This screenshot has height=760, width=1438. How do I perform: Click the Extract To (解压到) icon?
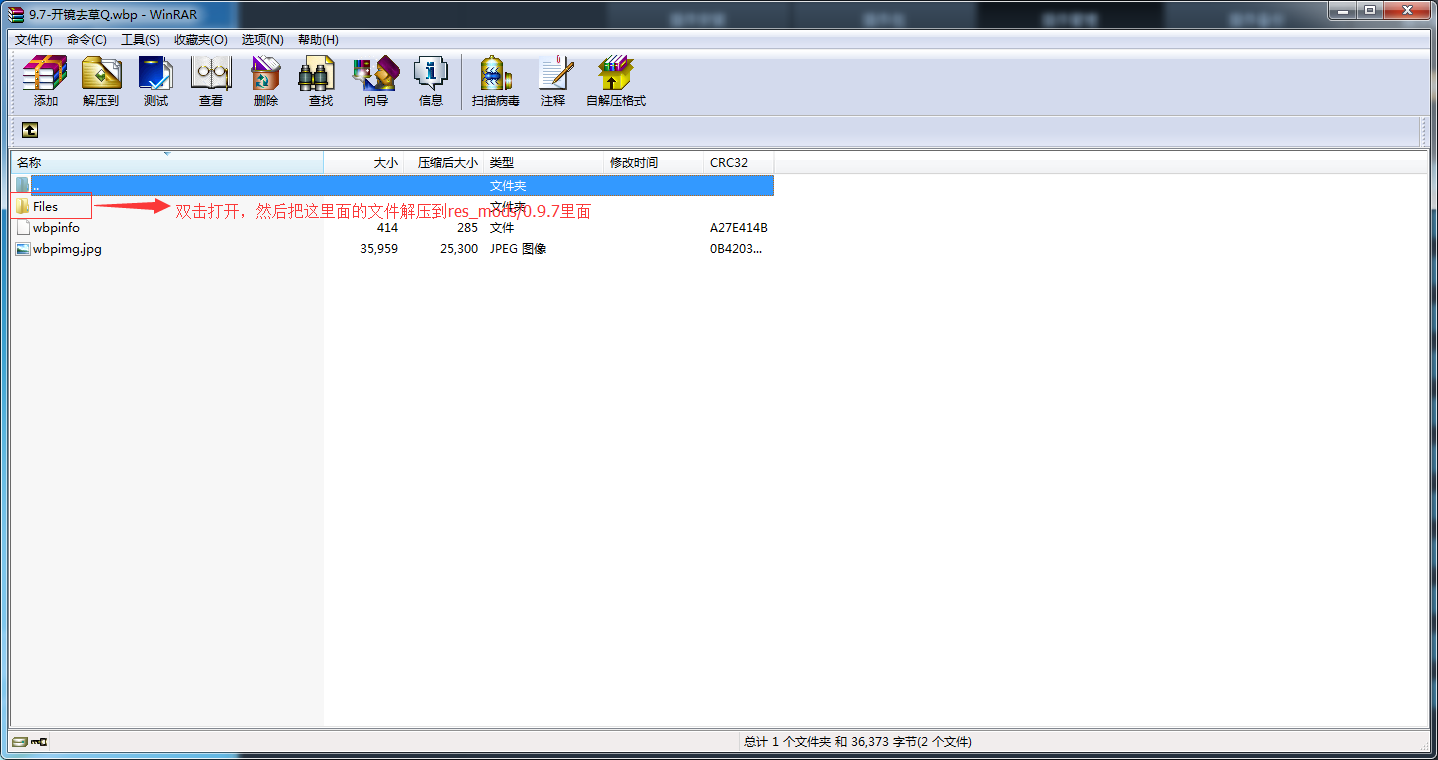[101, 81]
